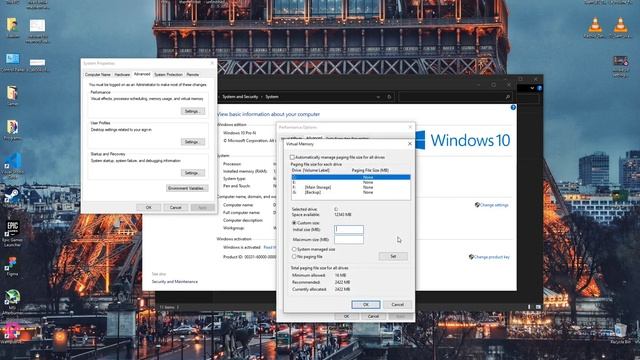Switch to Computer Name tab in System Properties

[x=98, y=74]
